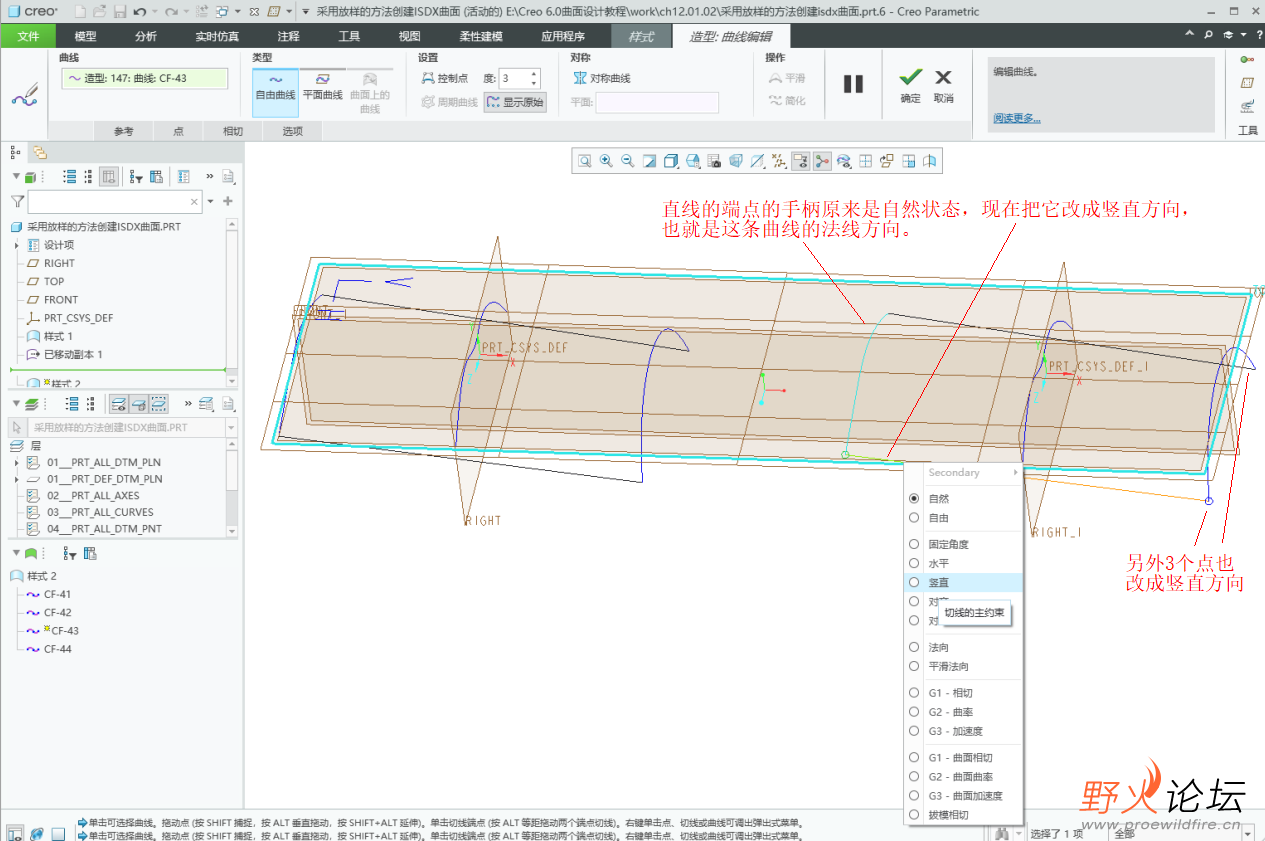
Task: Click the Repaint icon in graphics toolbar
Action: point(649,161)
